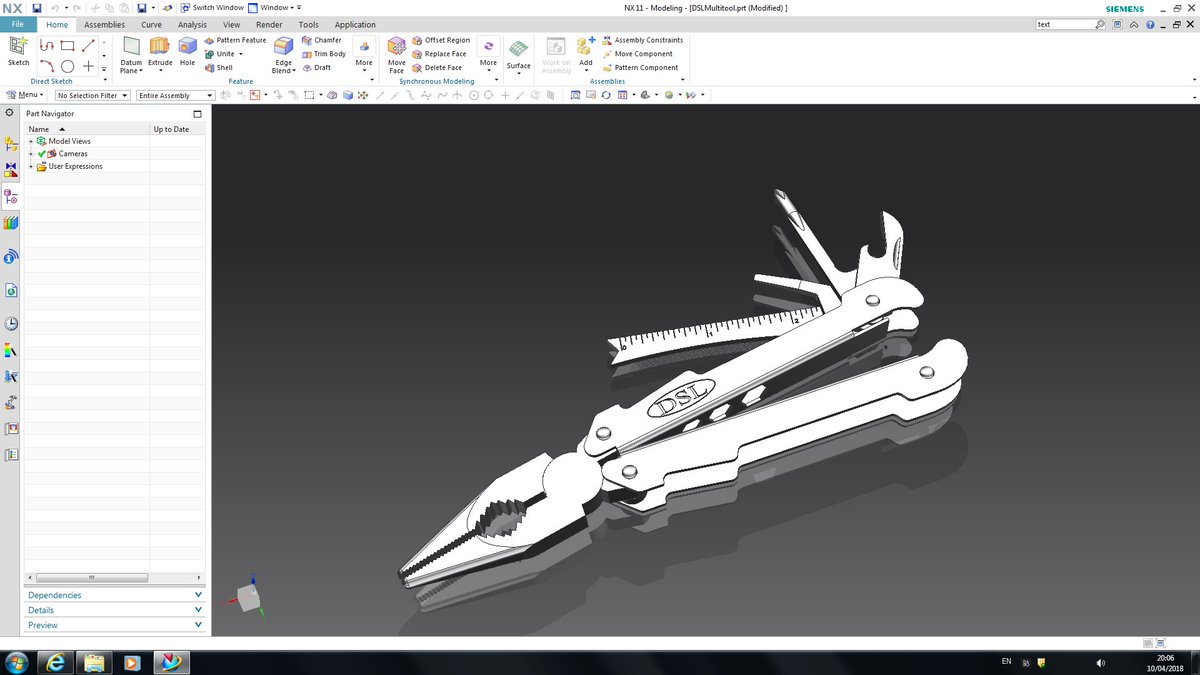Open the Surface gallery dropdown
The width and height of the screenshot is (1200, 675).
pos(519,72)
